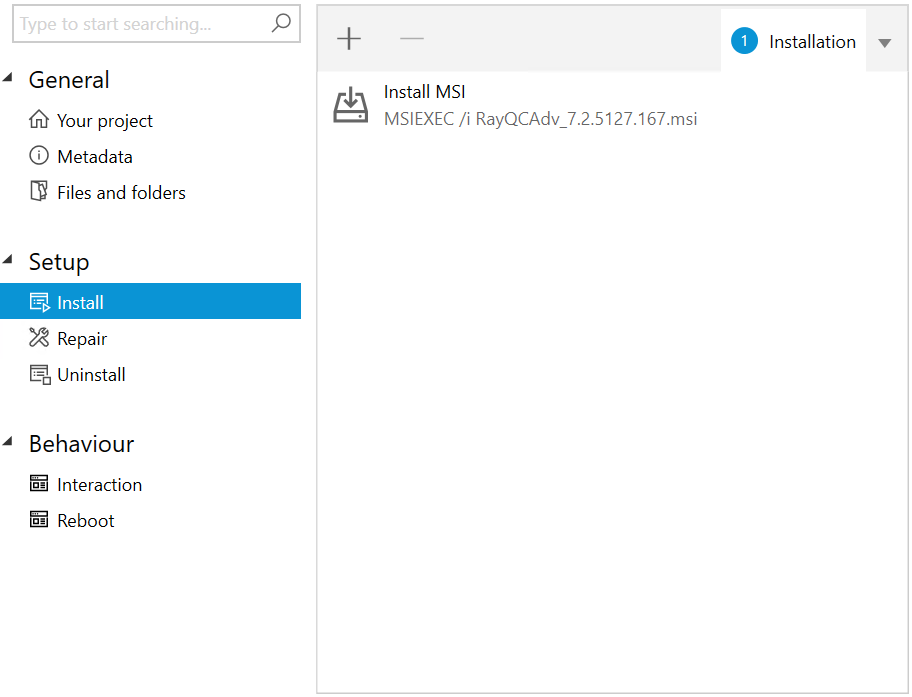Select the Files and folders icon

pos(39,192)
